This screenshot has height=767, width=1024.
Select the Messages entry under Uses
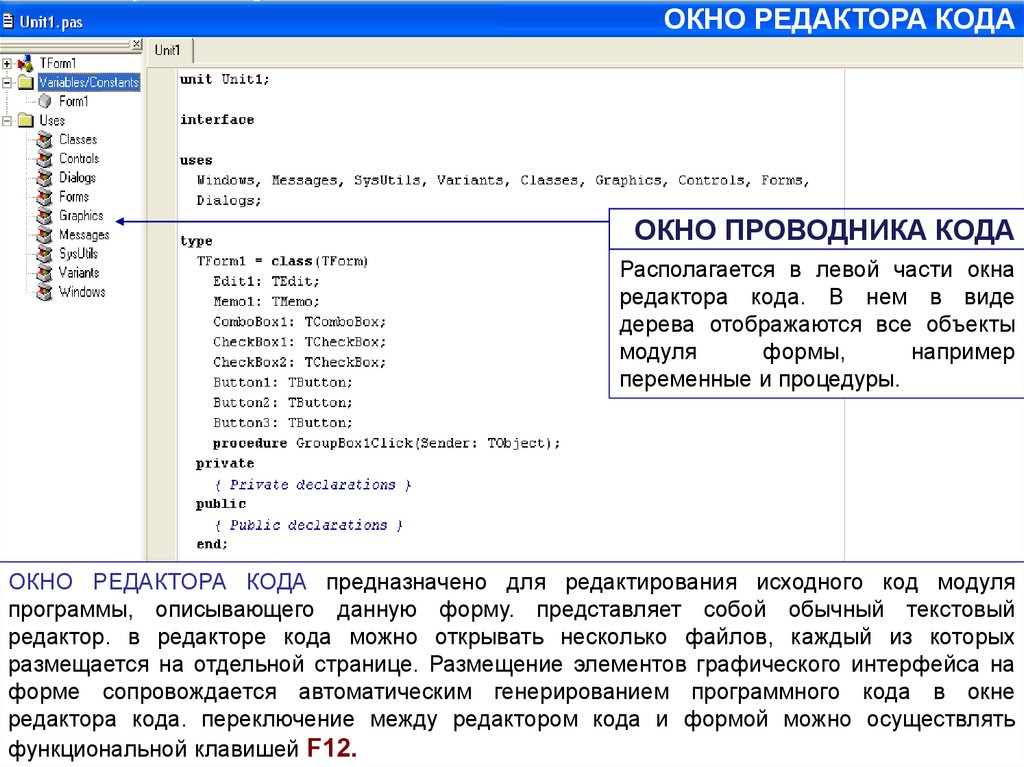84,235
